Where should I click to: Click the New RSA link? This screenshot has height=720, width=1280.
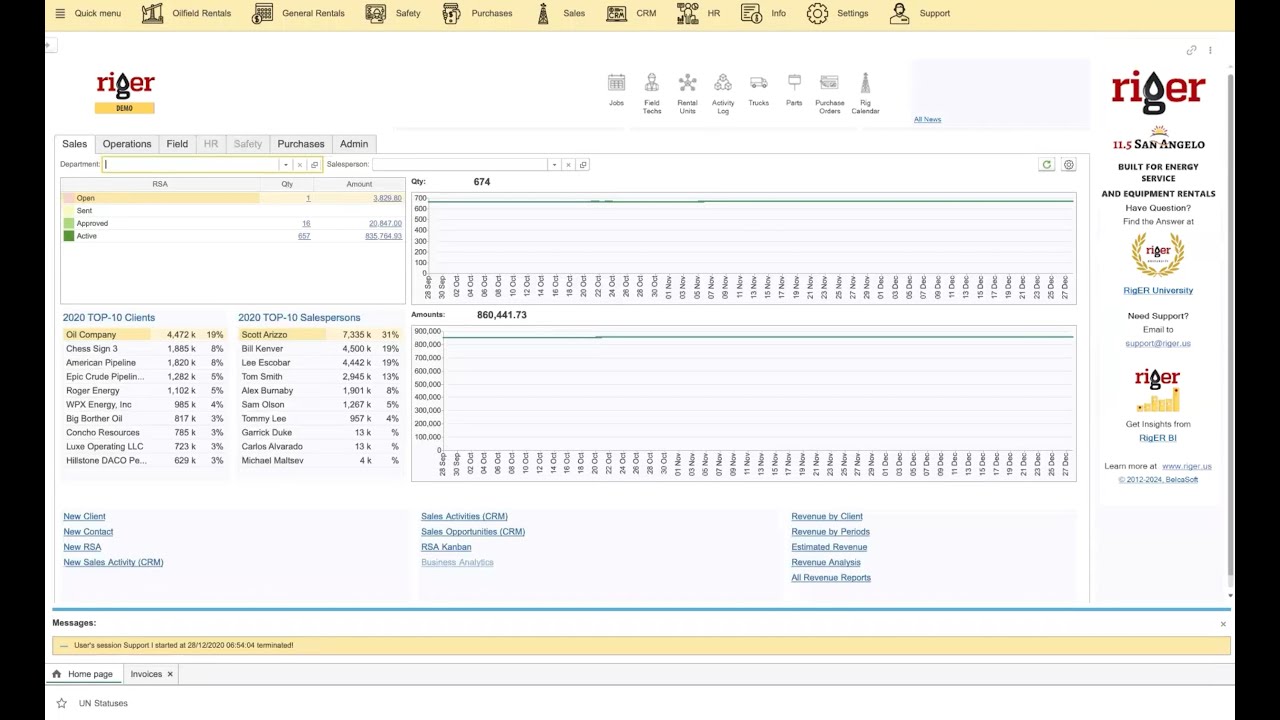coord(82,547)
